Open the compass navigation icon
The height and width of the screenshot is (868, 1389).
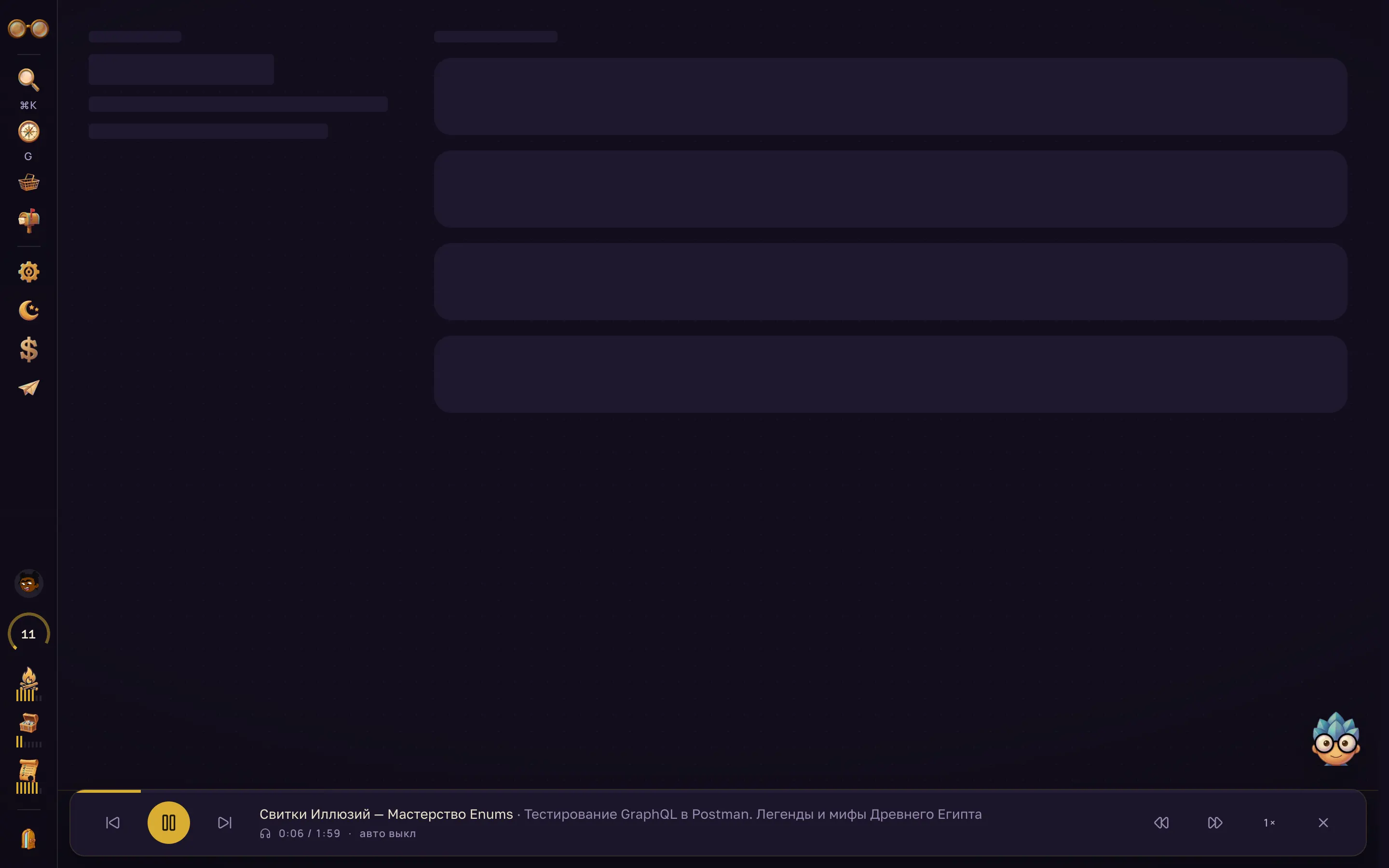pyautogui.click(x=28, y=132)
